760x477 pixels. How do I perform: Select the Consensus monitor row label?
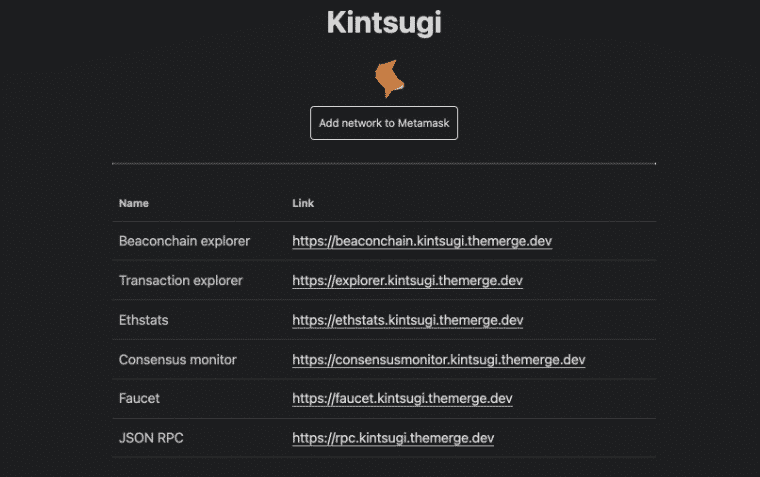tap(177, 360)
